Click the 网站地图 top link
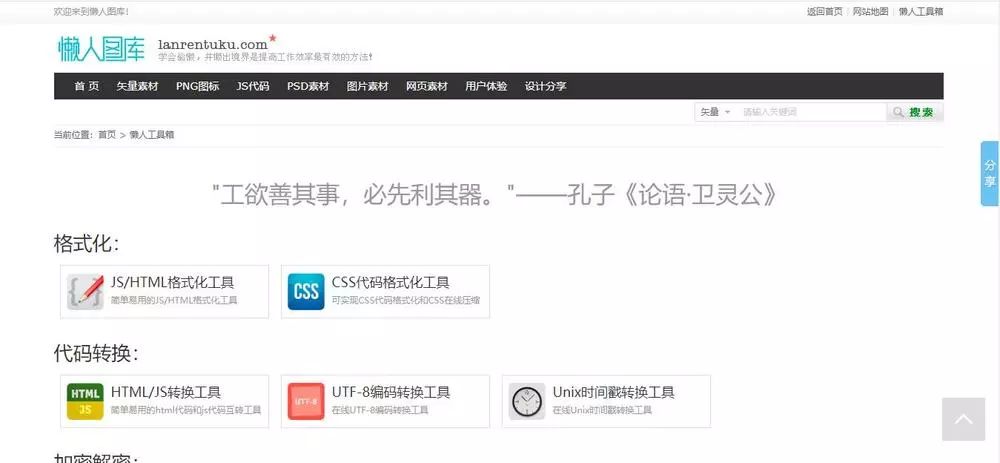This screenshot has height=463, width=1000. (x=871, y=11)
